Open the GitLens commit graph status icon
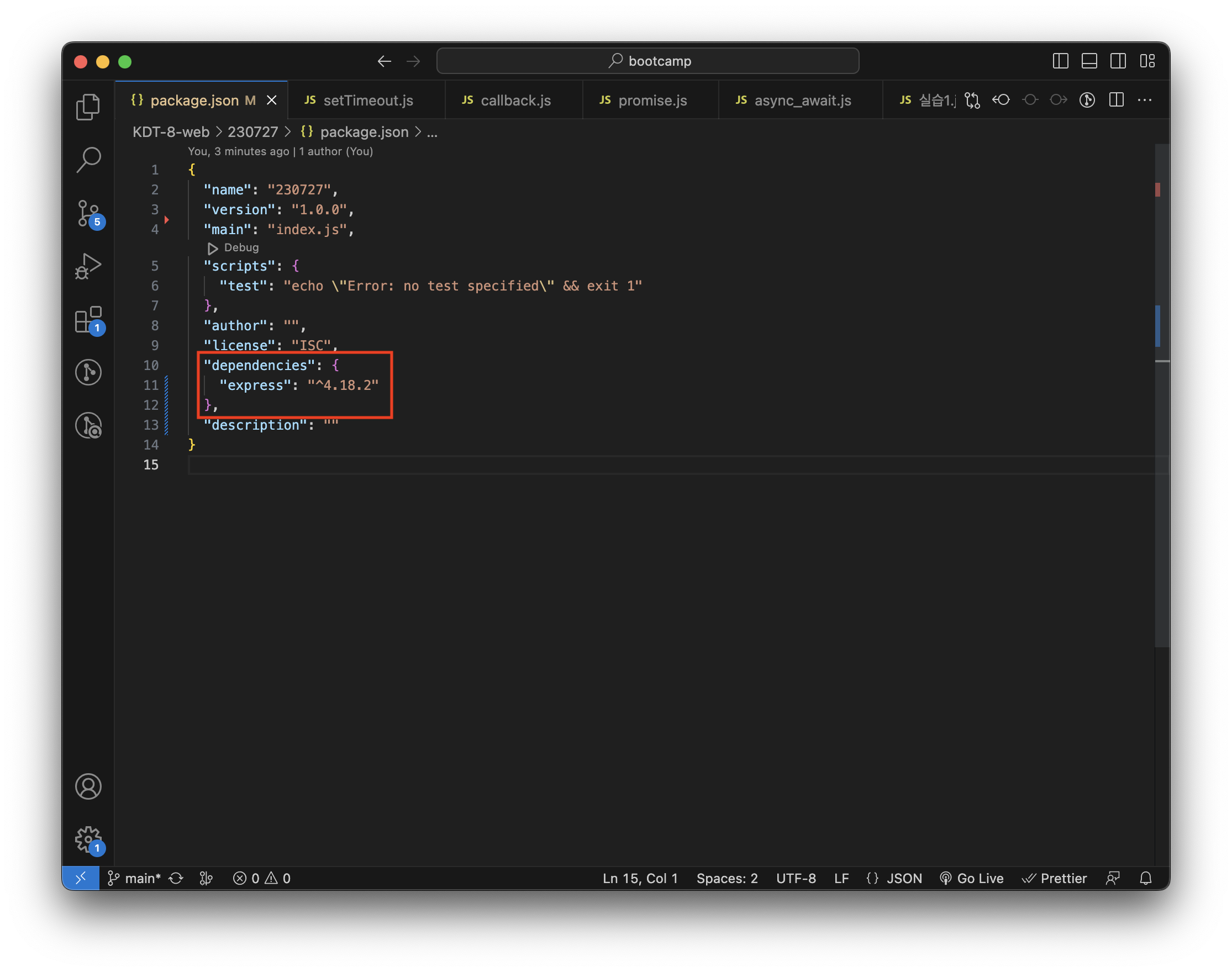 (206, 878)
